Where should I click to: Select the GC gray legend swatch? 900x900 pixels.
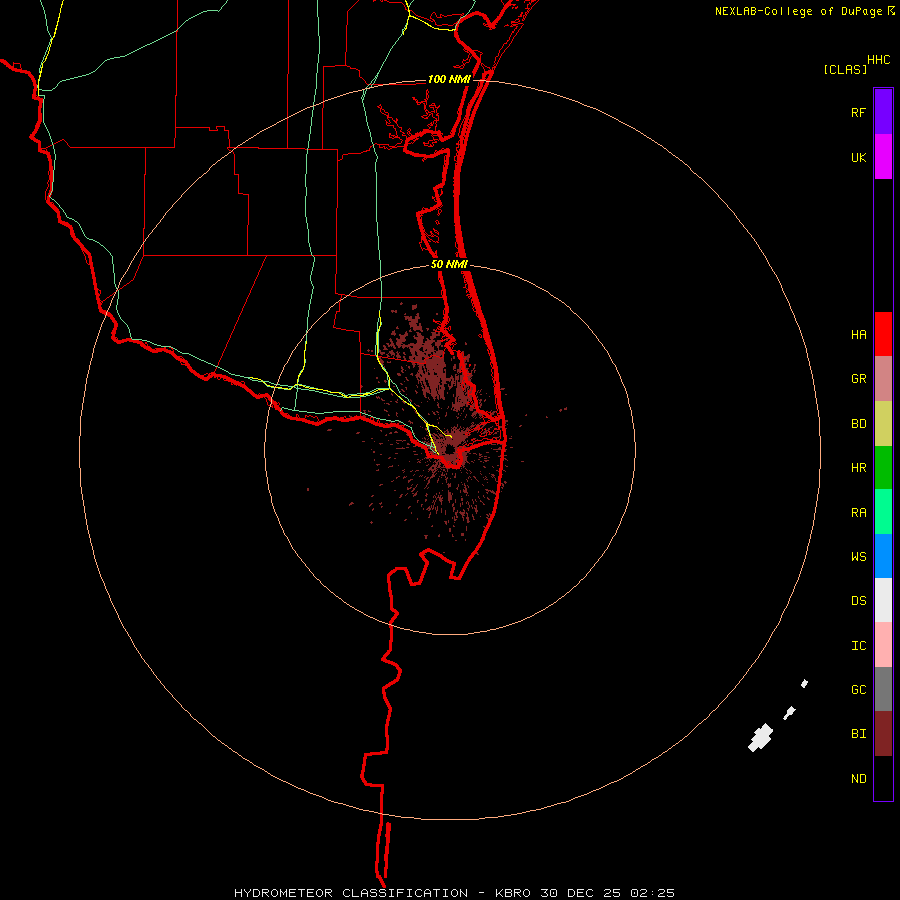tap(883, 689)
